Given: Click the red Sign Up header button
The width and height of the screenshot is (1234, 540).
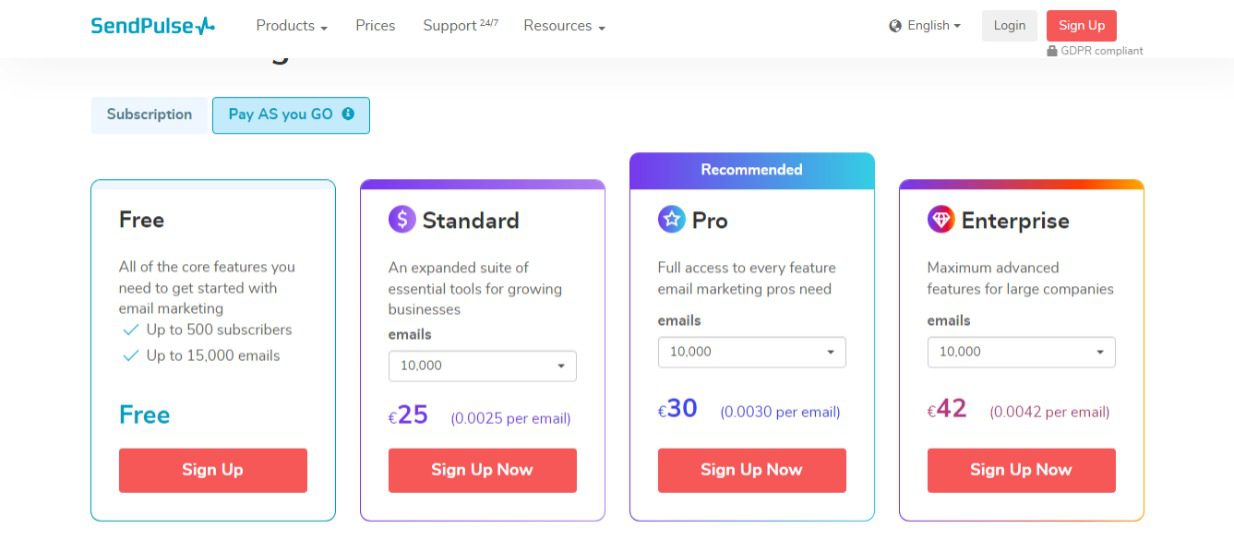Looking at the screenshot, I should pos(1082,26).
